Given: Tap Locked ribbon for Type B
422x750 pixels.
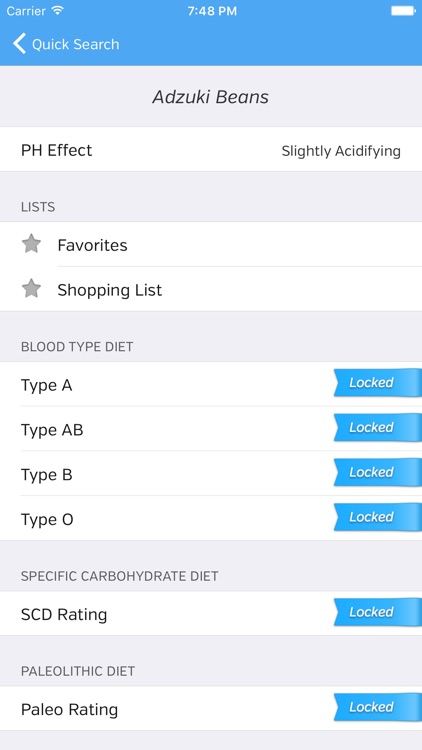Looking at the screenshot, I should pos(378,473).
